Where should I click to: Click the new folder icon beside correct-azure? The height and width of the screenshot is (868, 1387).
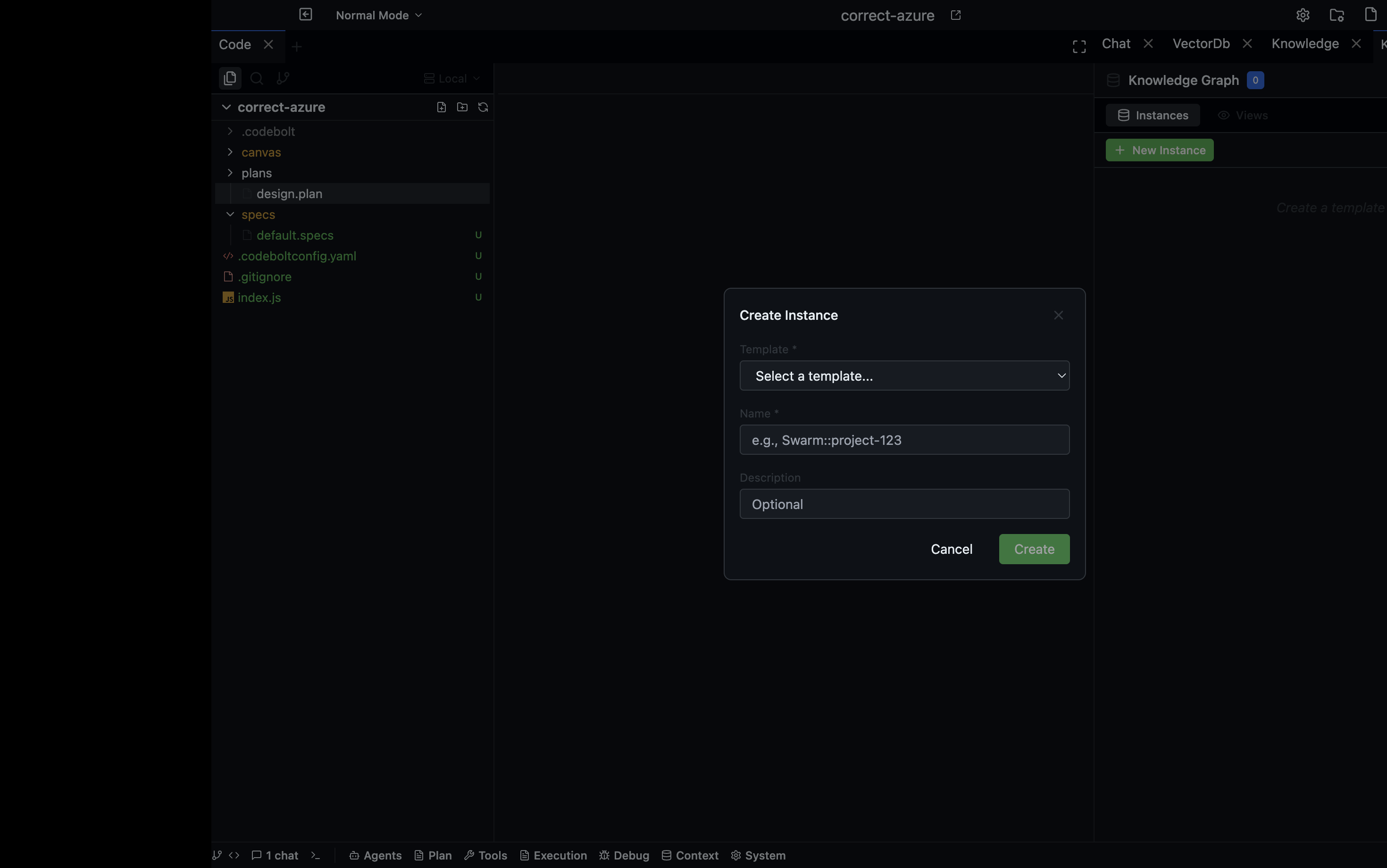click(x=462, y=108)
